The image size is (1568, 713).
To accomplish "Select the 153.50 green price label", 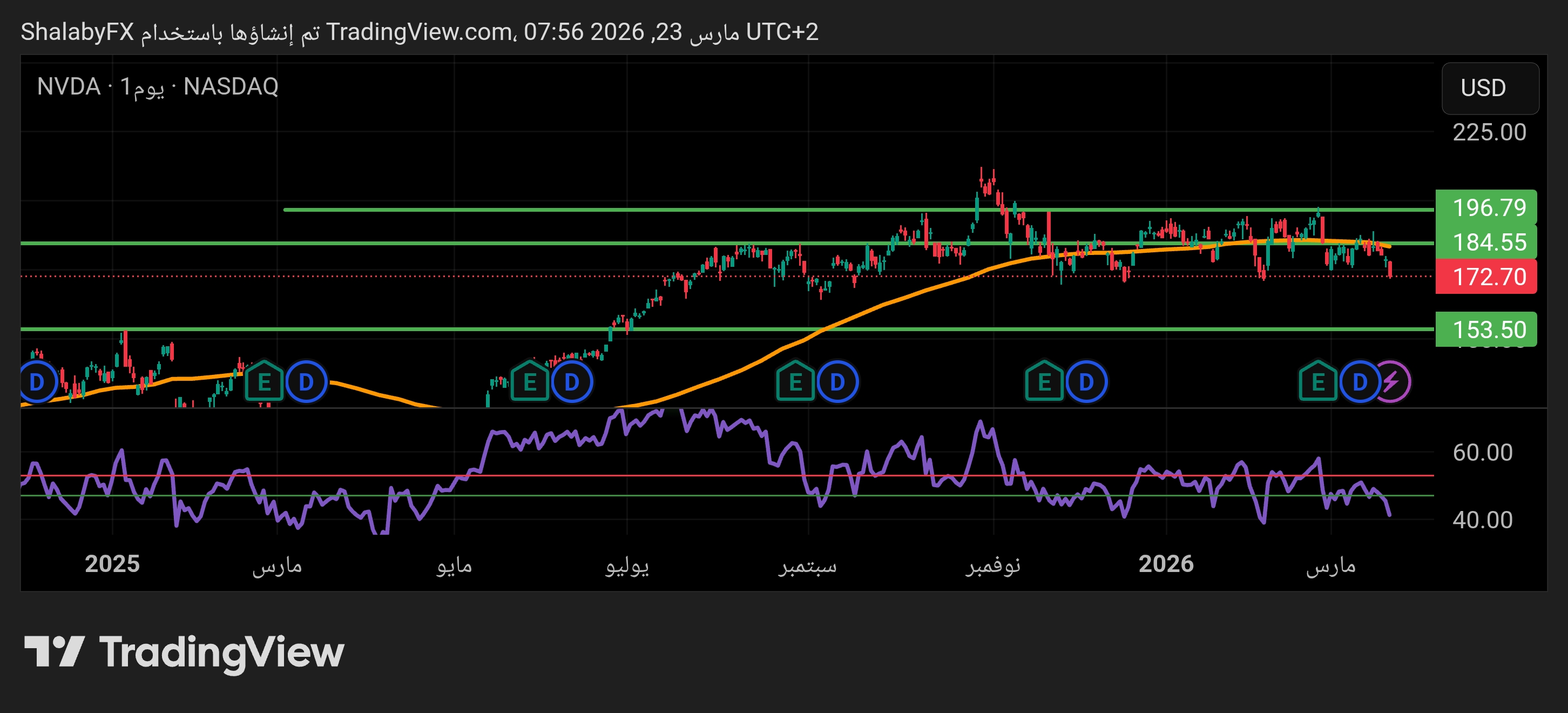I will coord(1486,329).
